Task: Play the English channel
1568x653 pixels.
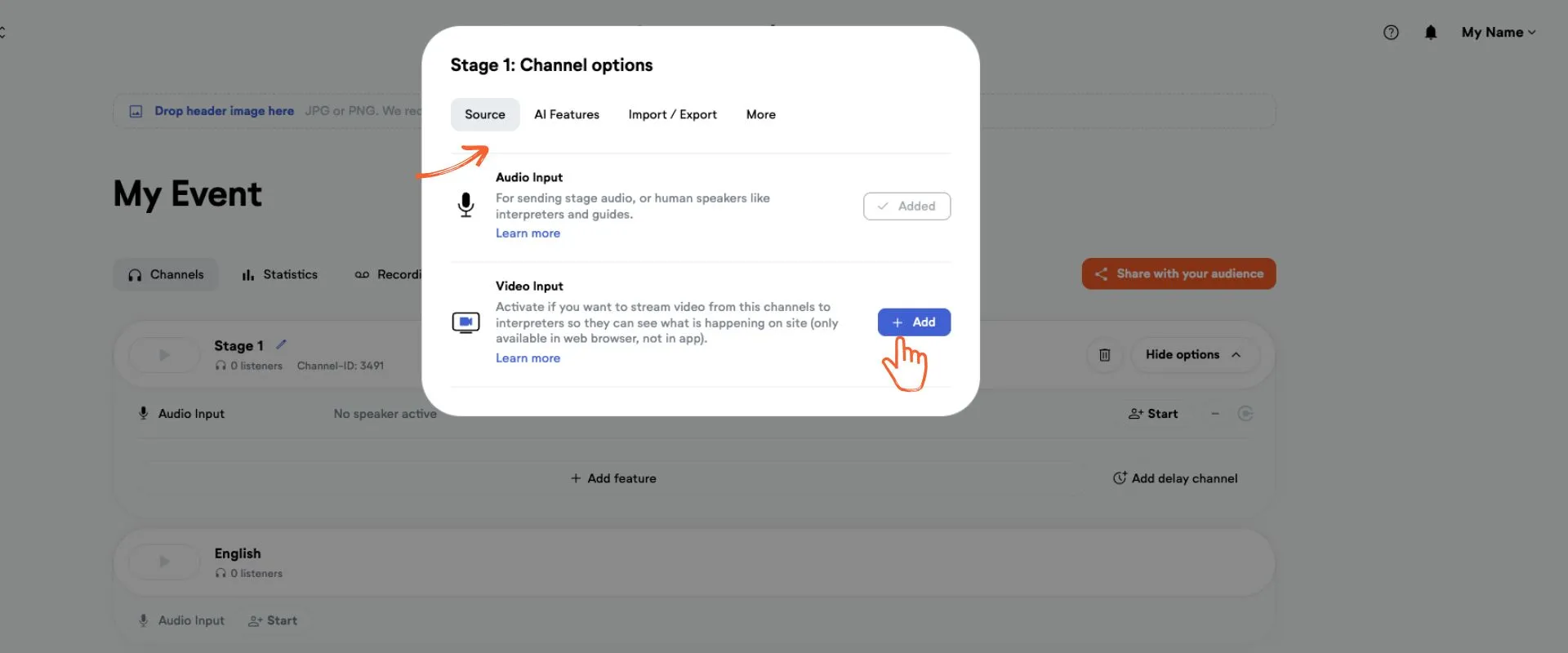Action: pyautogui.click(x=164, y=562)
